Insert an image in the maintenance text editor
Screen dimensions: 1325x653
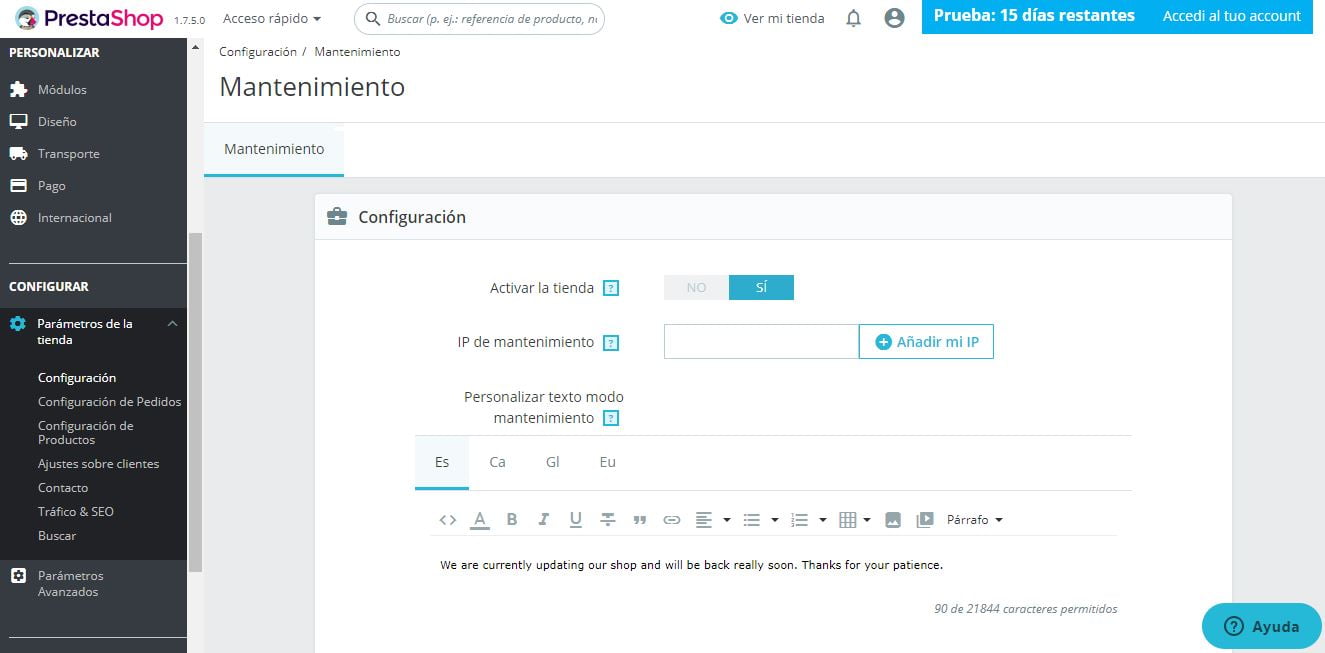pyautogui.click(x=892, y=519)
